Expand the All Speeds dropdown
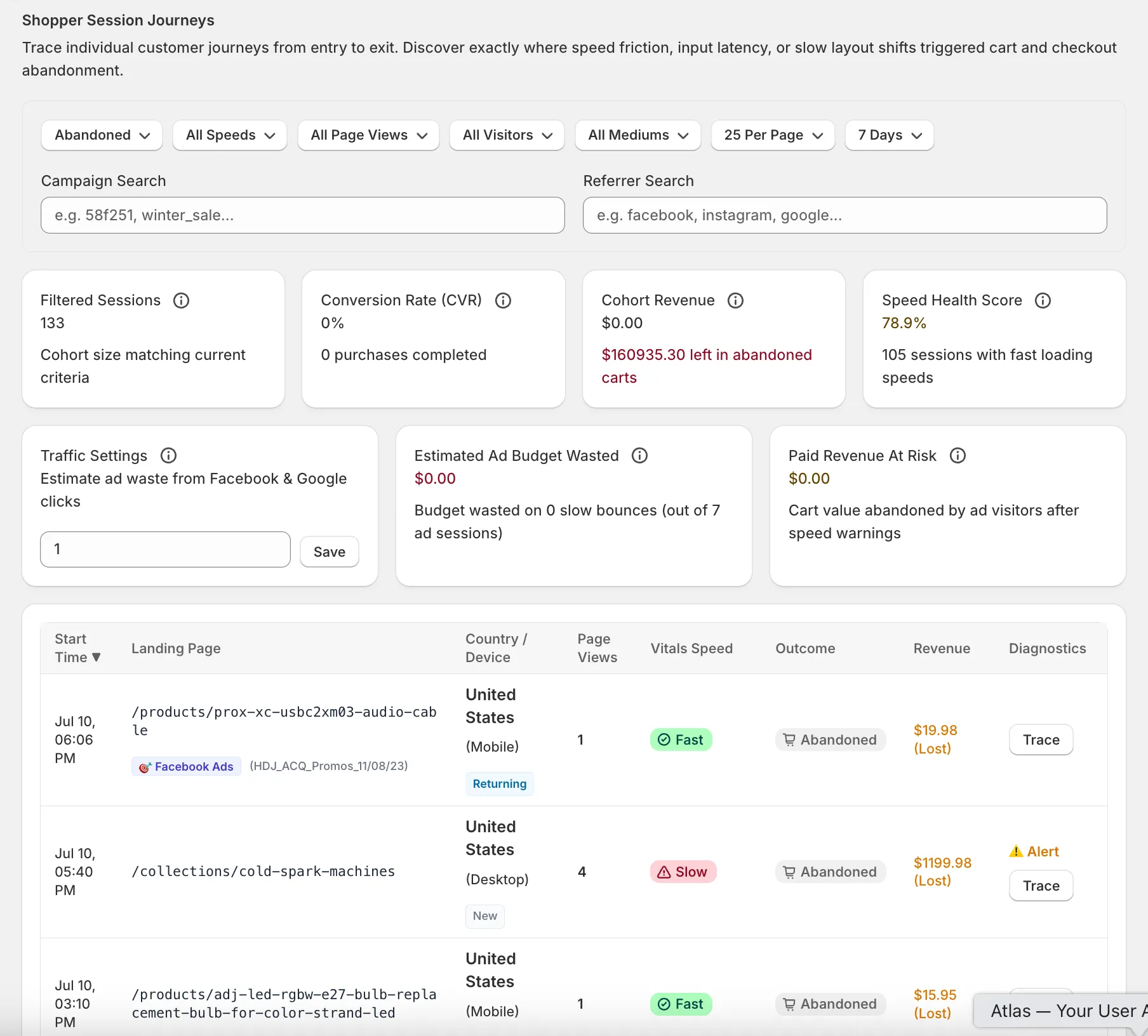Image resolution: width=1148 pixels, height=1036 pixels. coord(230,135)
